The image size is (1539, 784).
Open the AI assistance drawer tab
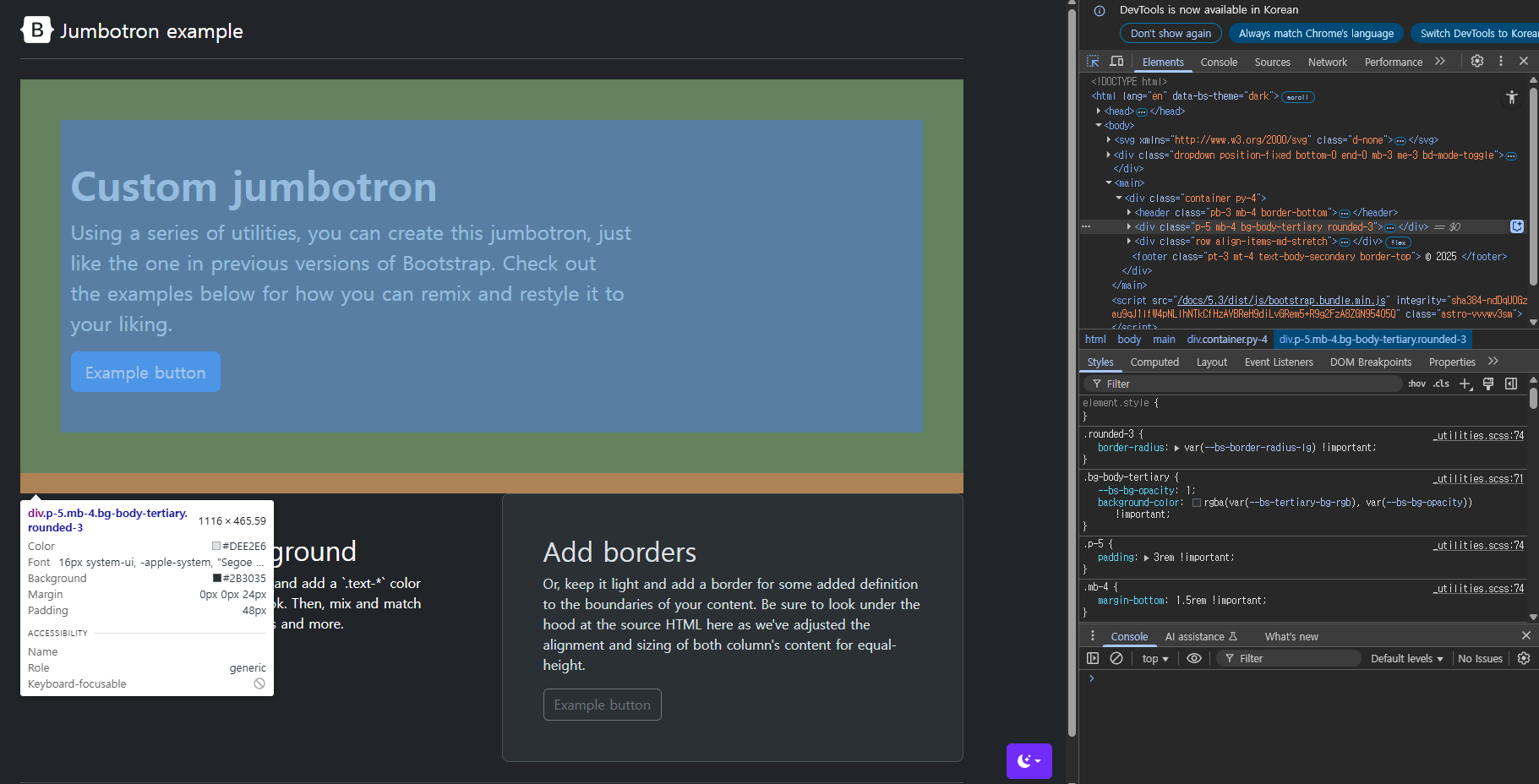click(1201, 636)
